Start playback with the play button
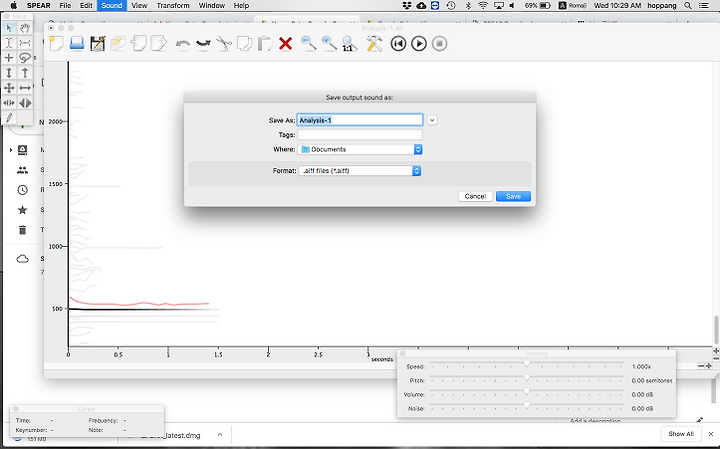 pyautogui.click(x=418, y=44)
